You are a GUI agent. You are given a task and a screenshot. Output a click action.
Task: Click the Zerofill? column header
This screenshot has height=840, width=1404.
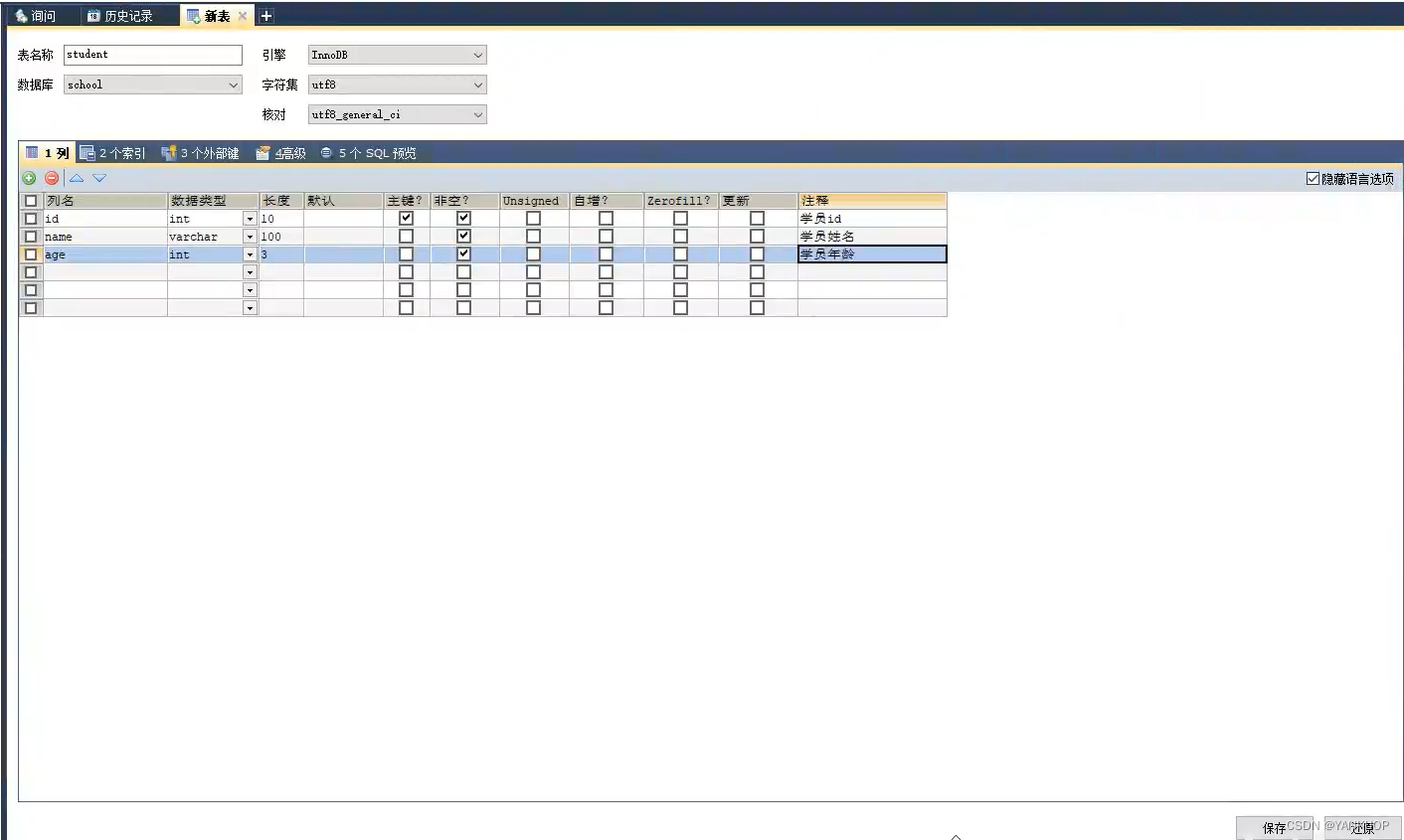click(x=680, y=201)
